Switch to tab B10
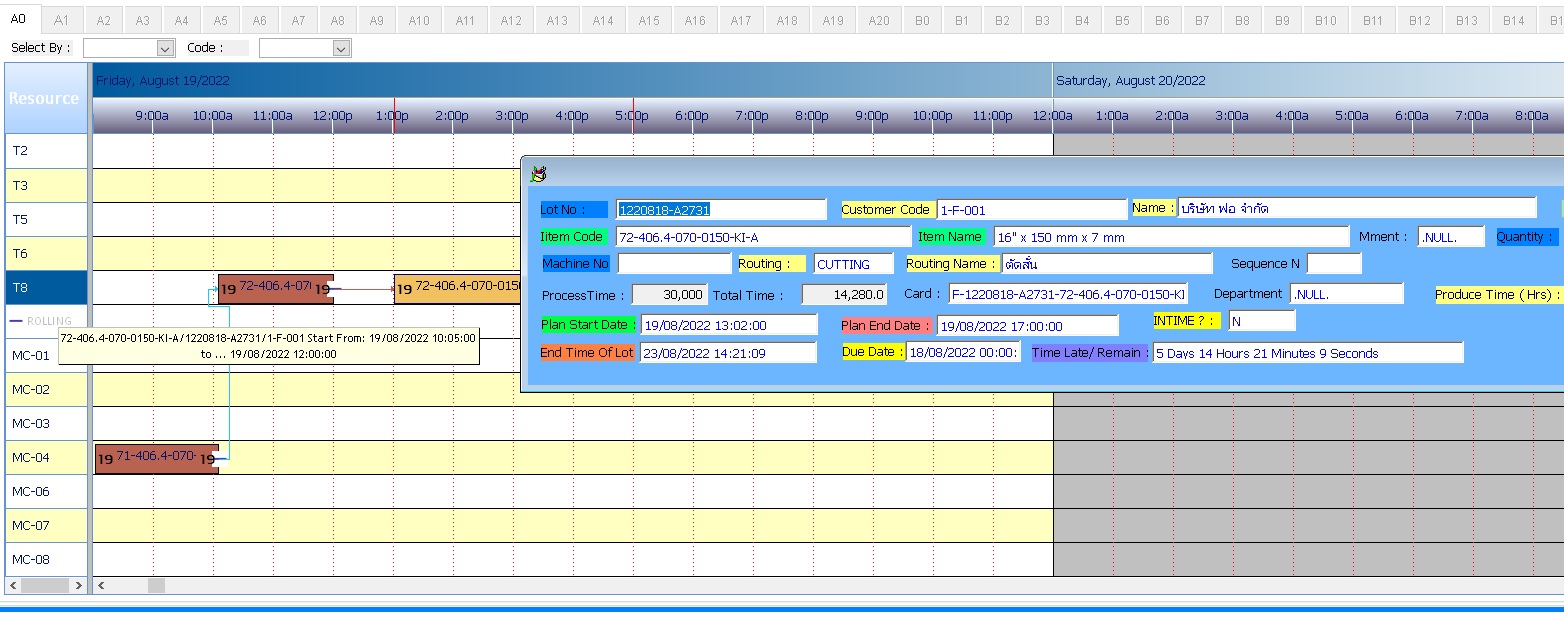The image size is (1564, 621). (x=1325, y=18)
